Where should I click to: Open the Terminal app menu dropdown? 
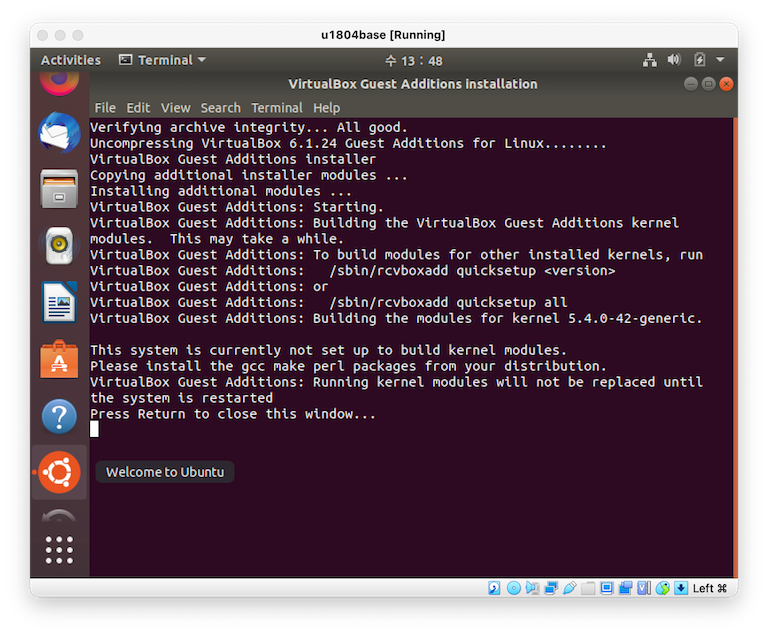162,60
